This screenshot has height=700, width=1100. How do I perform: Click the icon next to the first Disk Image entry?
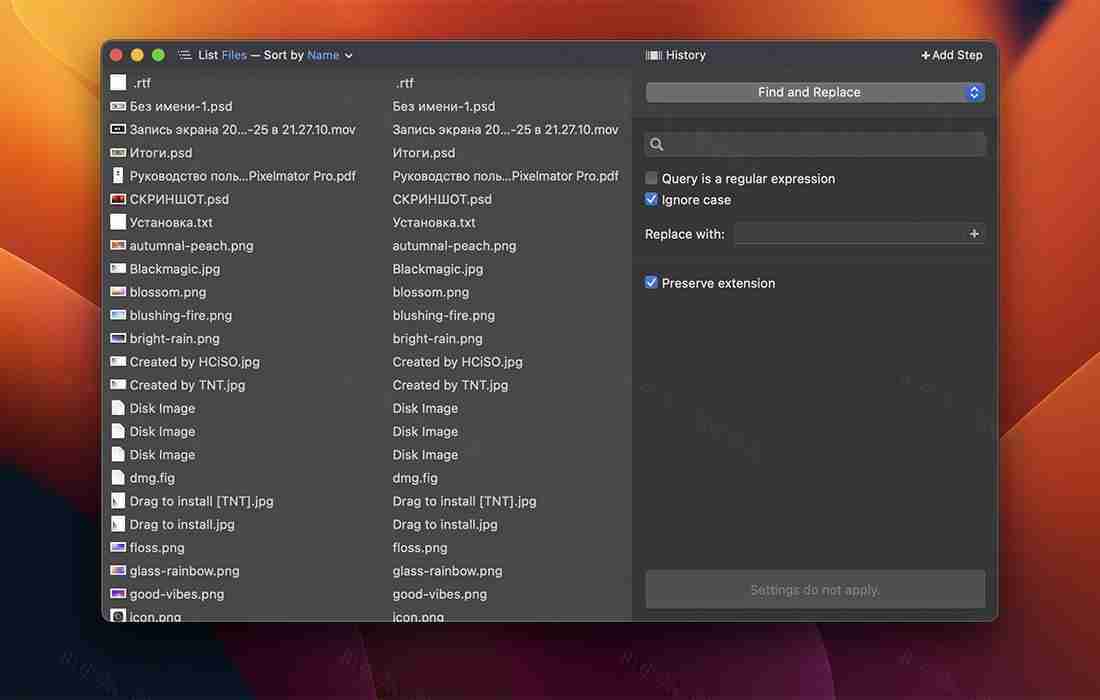coord(119,408)
